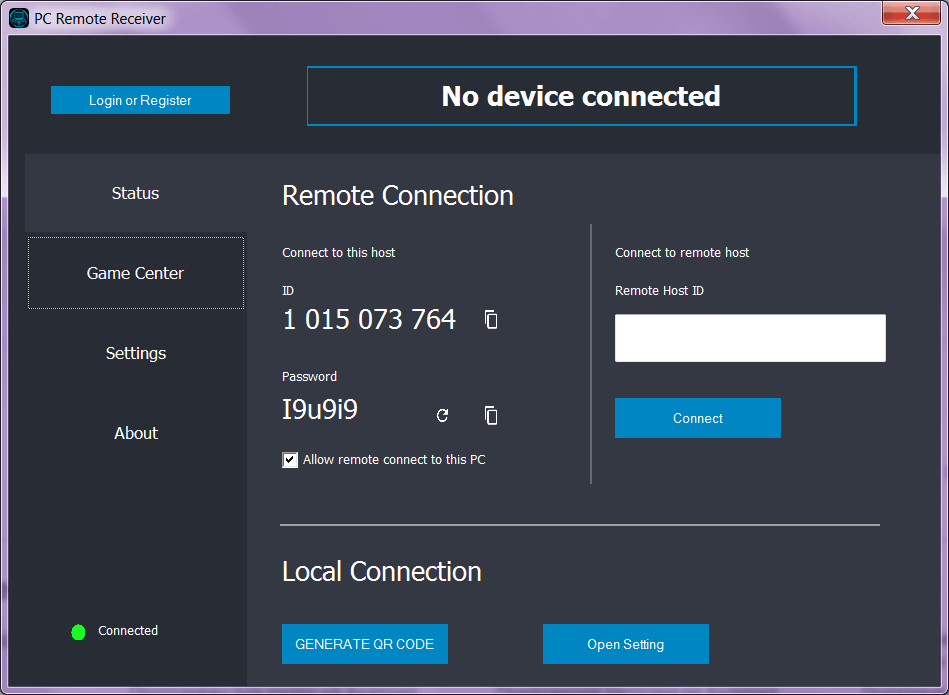949x695 pixels.
Task: Open the Settings section
Action: click(x=136, y=353)
